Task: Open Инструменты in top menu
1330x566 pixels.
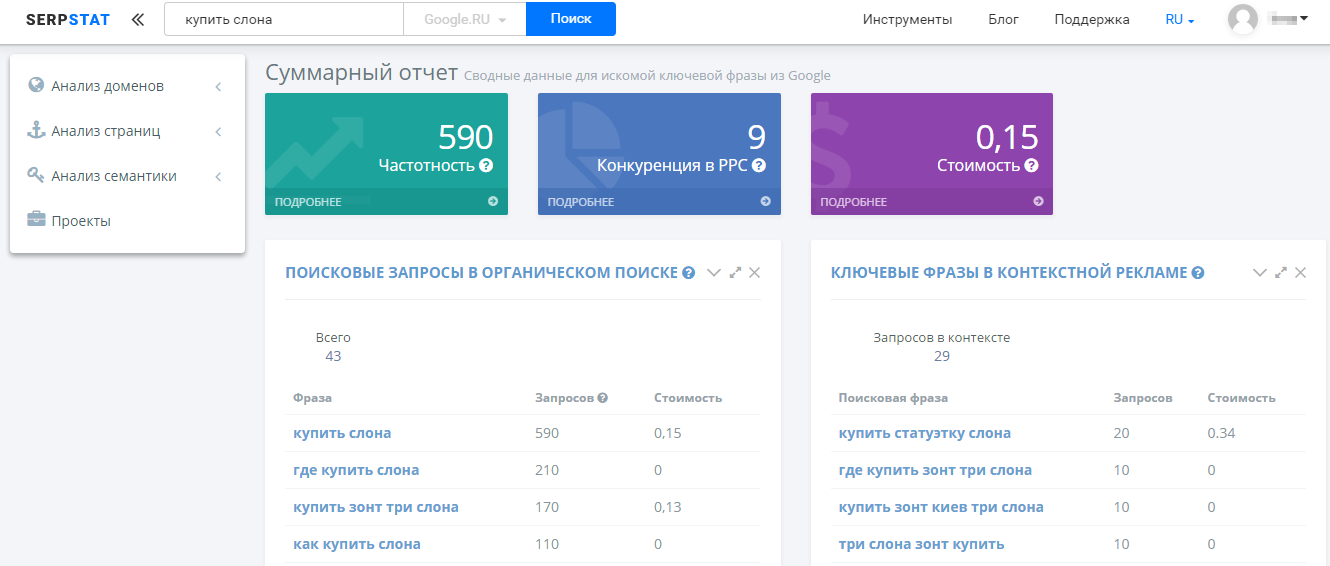Action: (907, 19)
